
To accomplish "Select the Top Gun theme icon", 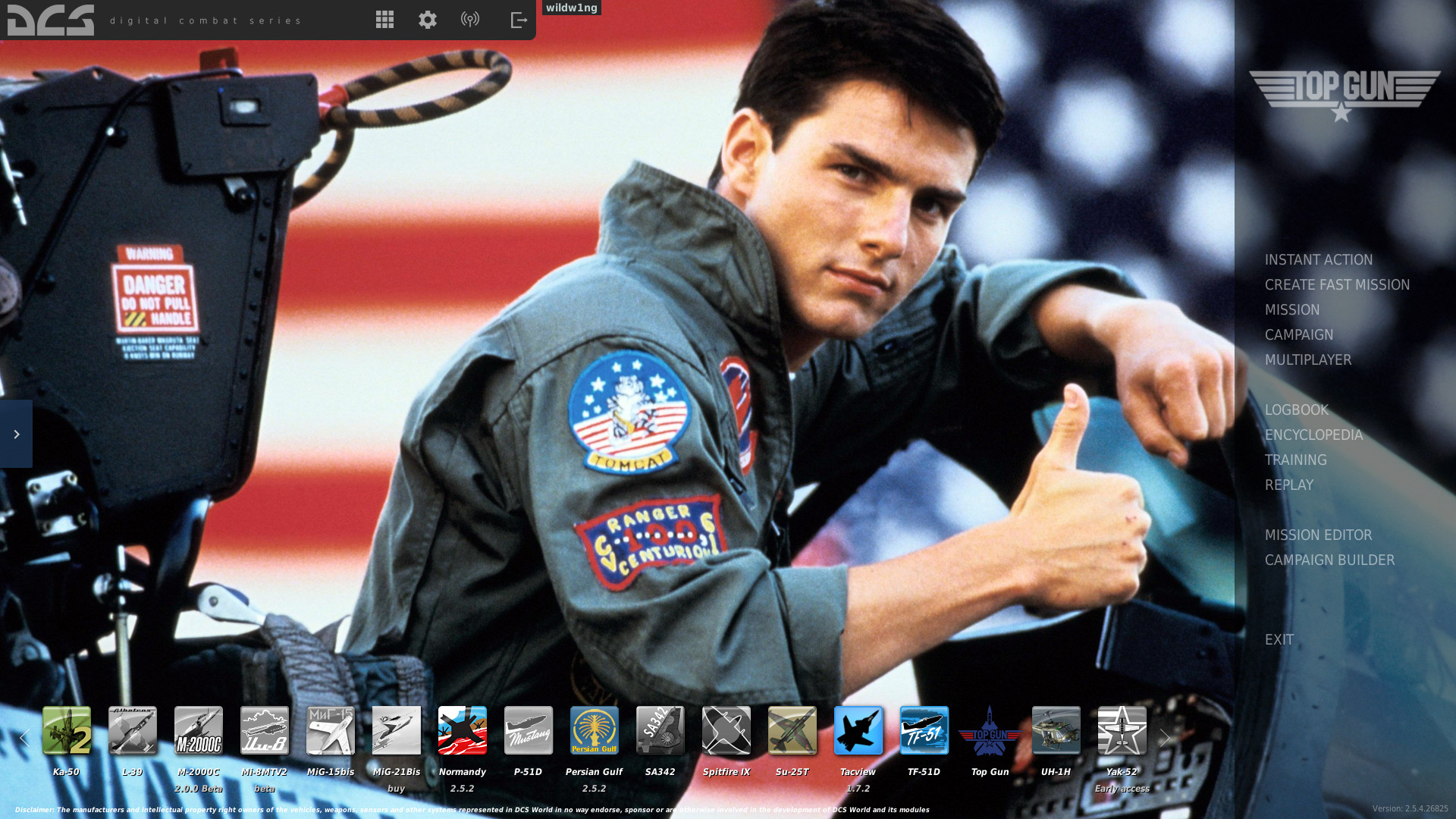I will (x=990, y=730).
